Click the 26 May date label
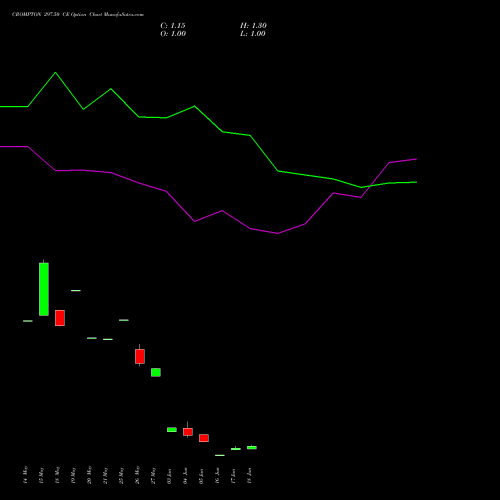Viewport: 500px width, 500px height. [x=138, y=475]
